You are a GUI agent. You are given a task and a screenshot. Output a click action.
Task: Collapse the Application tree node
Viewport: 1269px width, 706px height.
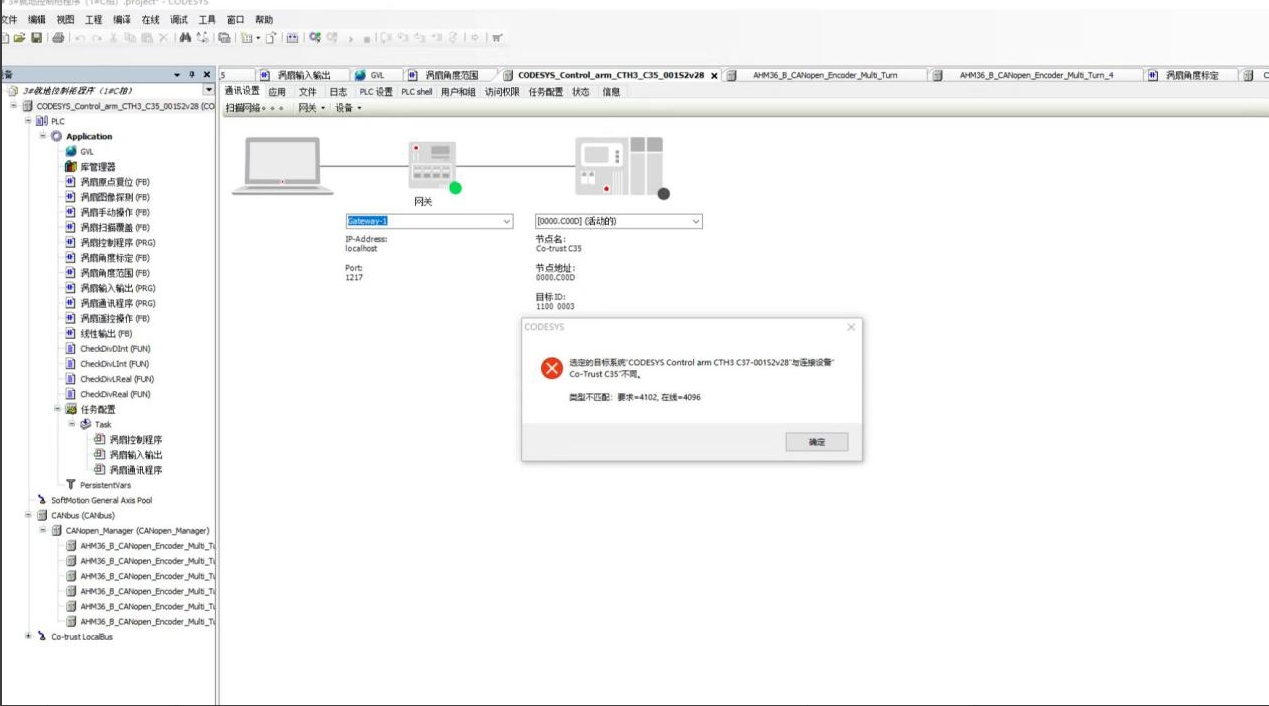point(43,136)
